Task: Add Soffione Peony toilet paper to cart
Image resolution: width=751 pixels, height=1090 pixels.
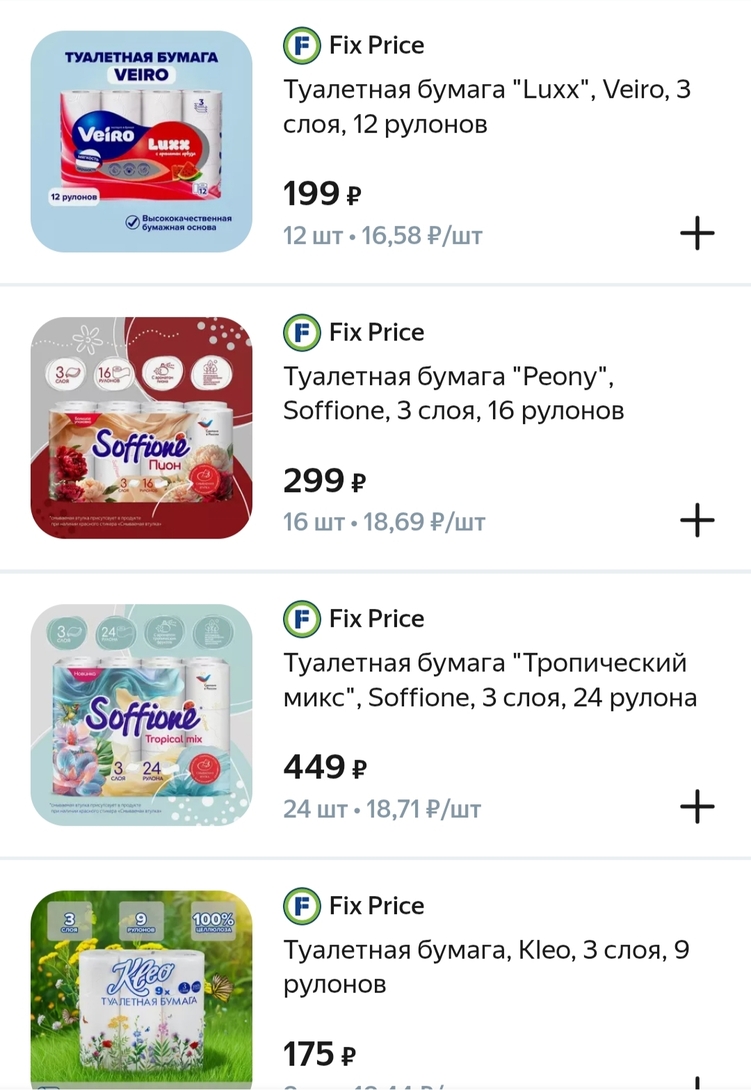Action: (x=697, y=520)
